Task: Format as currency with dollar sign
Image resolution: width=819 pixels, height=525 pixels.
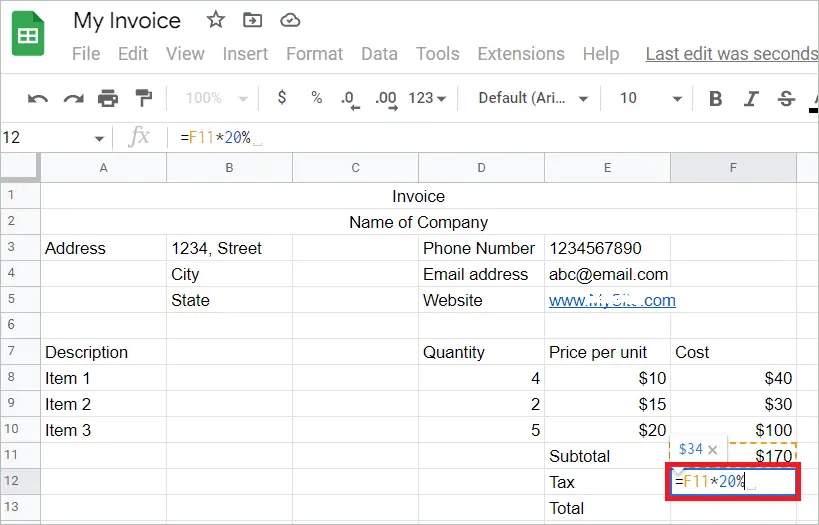Action: pos(282,97)
